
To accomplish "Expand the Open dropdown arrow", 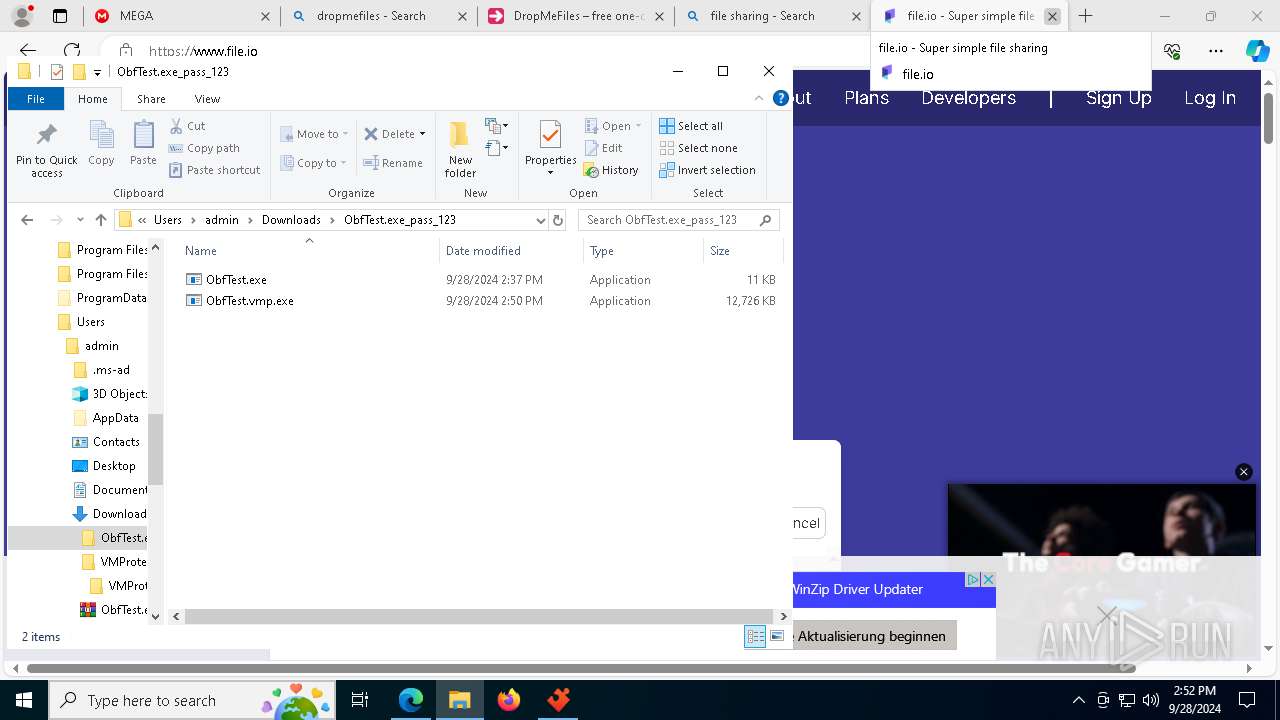I will pyautogui.click(x=638, y=126).
